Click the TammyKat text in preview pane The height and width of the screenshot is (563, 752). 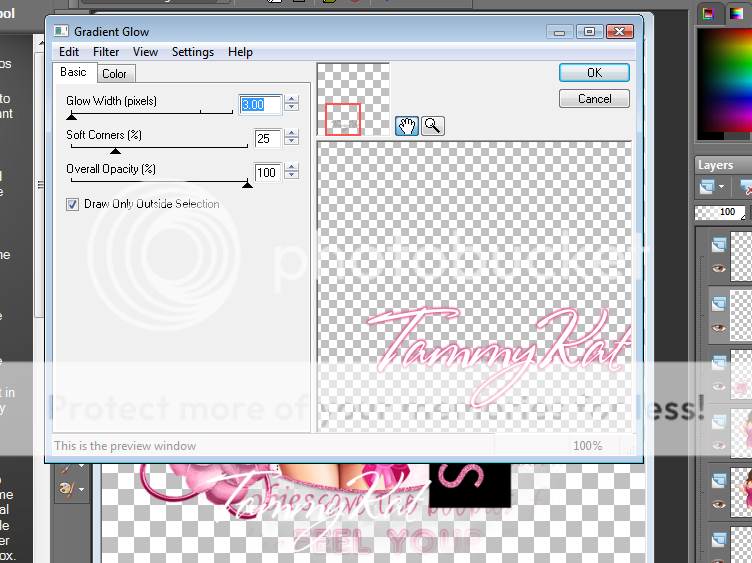click(500, 357)
